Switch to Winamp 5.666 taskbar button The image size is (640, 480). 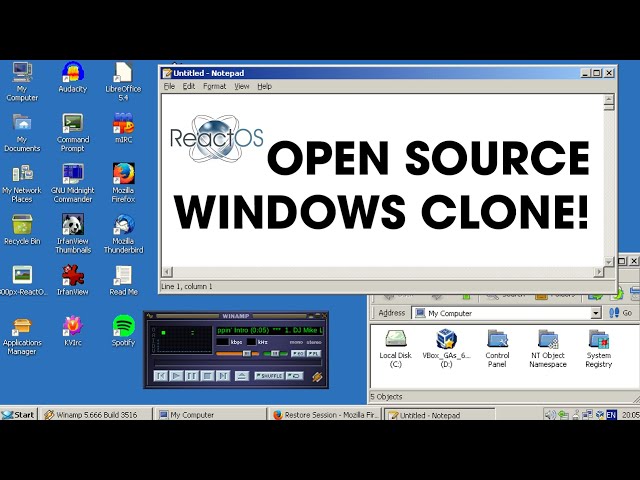96,415
